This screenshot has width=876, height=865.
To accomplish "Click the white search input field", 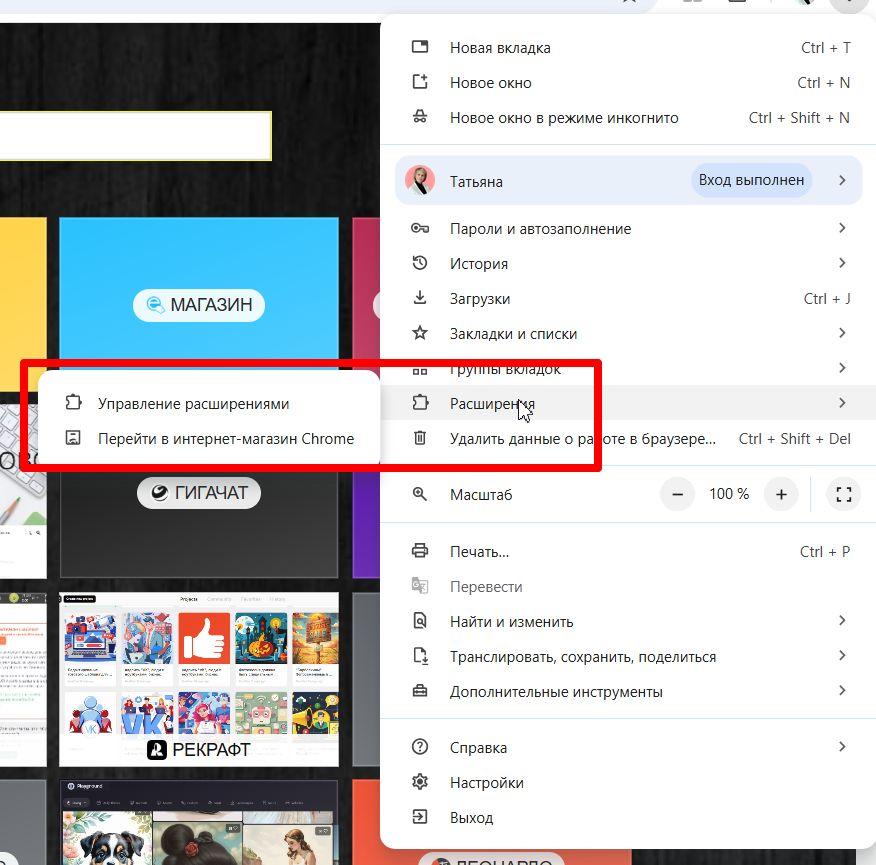I will point(135,136).
